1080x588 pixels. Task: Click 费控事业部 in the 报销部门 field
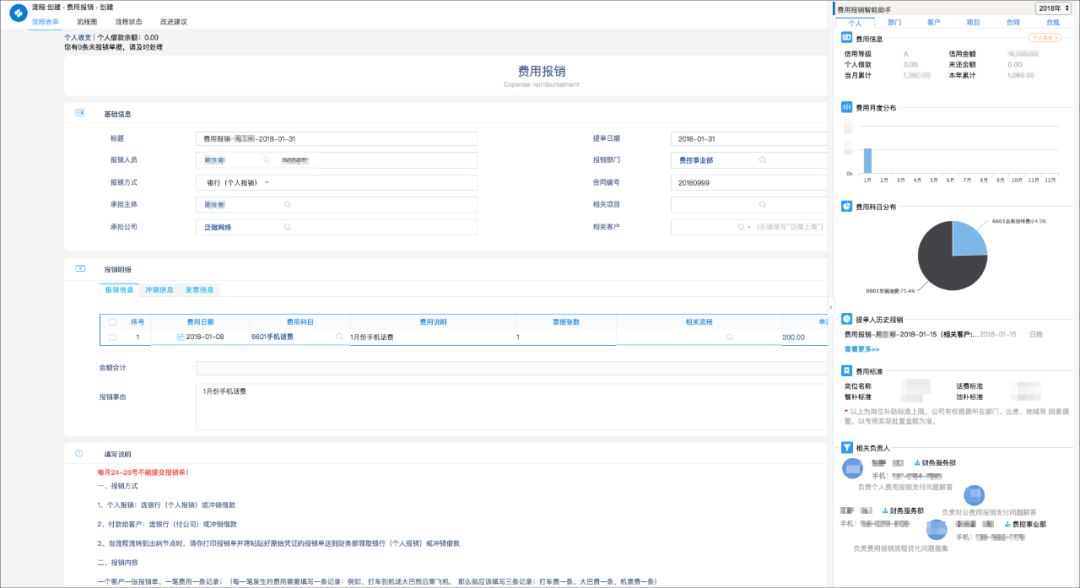(x=696, y=160)
